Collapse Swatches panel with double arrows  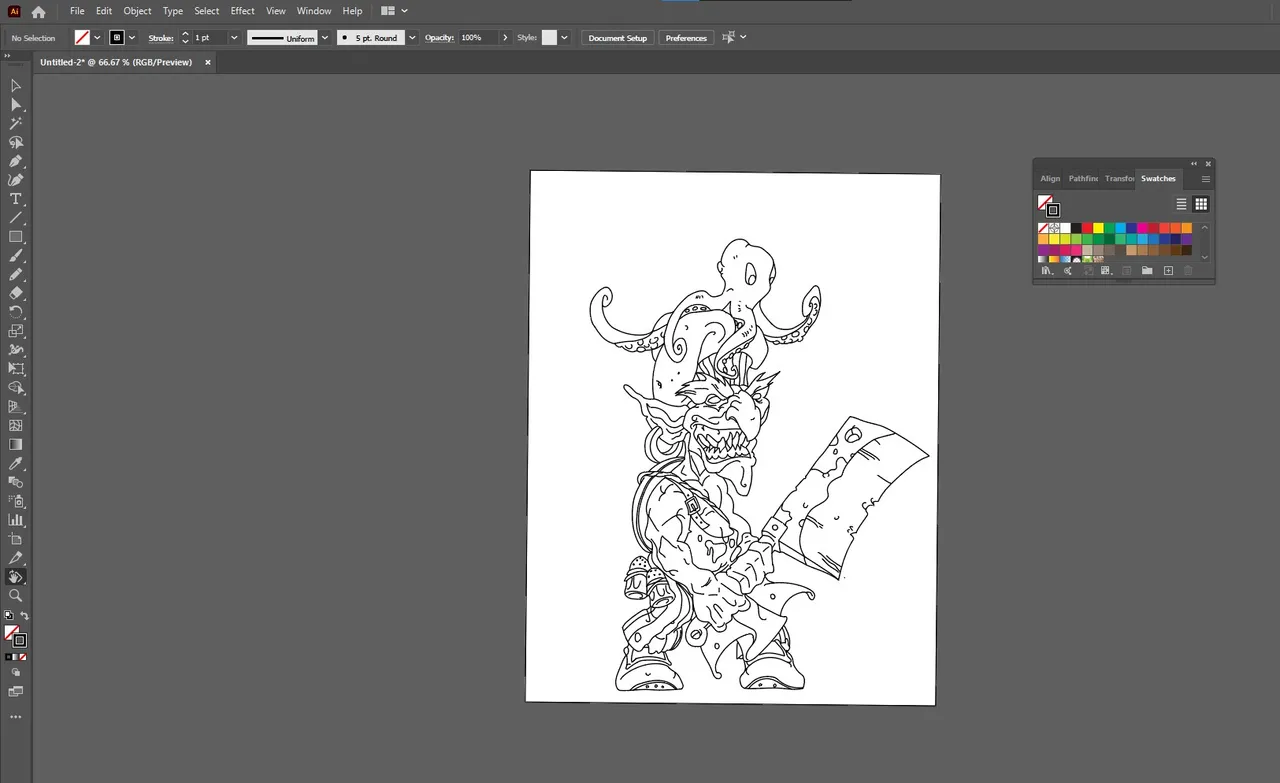[1194, 164]
